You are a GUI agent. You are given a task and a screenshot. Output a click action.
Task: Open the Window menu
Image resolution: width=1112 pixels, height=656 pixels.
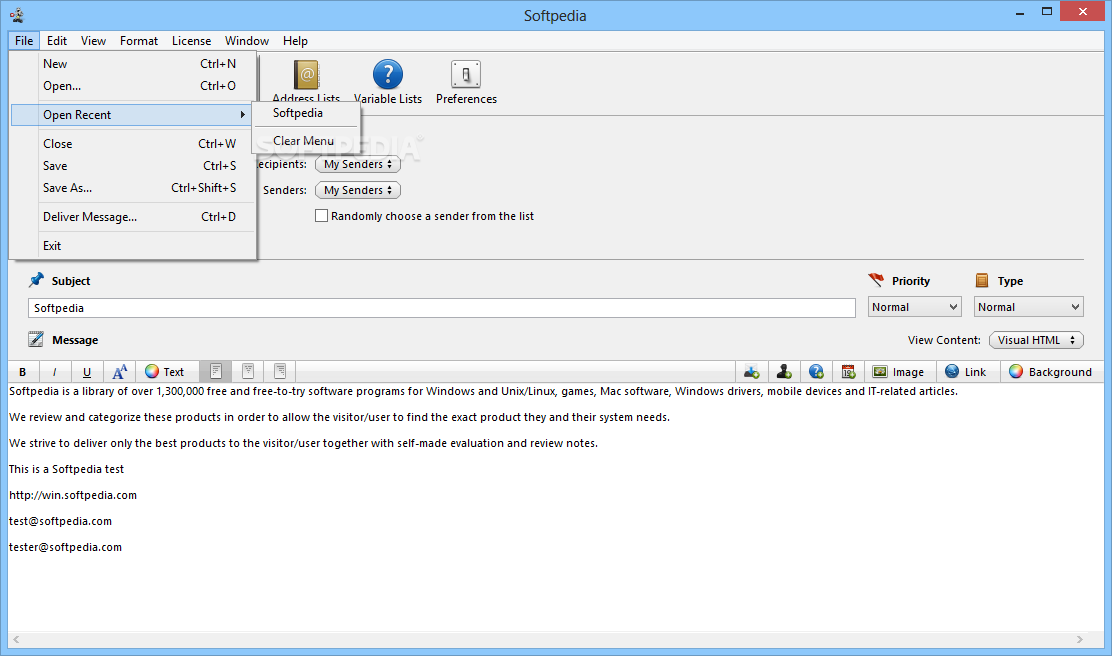[x=247, y=40]
